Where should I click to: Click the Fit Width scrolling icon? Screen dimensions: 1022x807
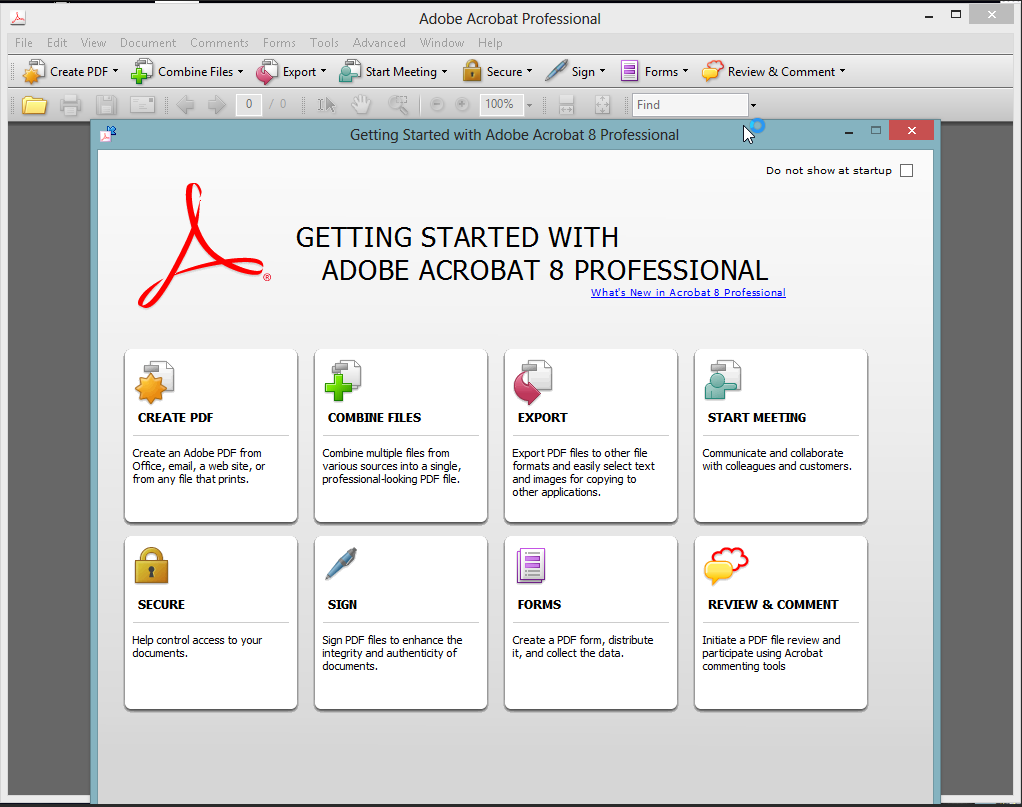(566, 105)
